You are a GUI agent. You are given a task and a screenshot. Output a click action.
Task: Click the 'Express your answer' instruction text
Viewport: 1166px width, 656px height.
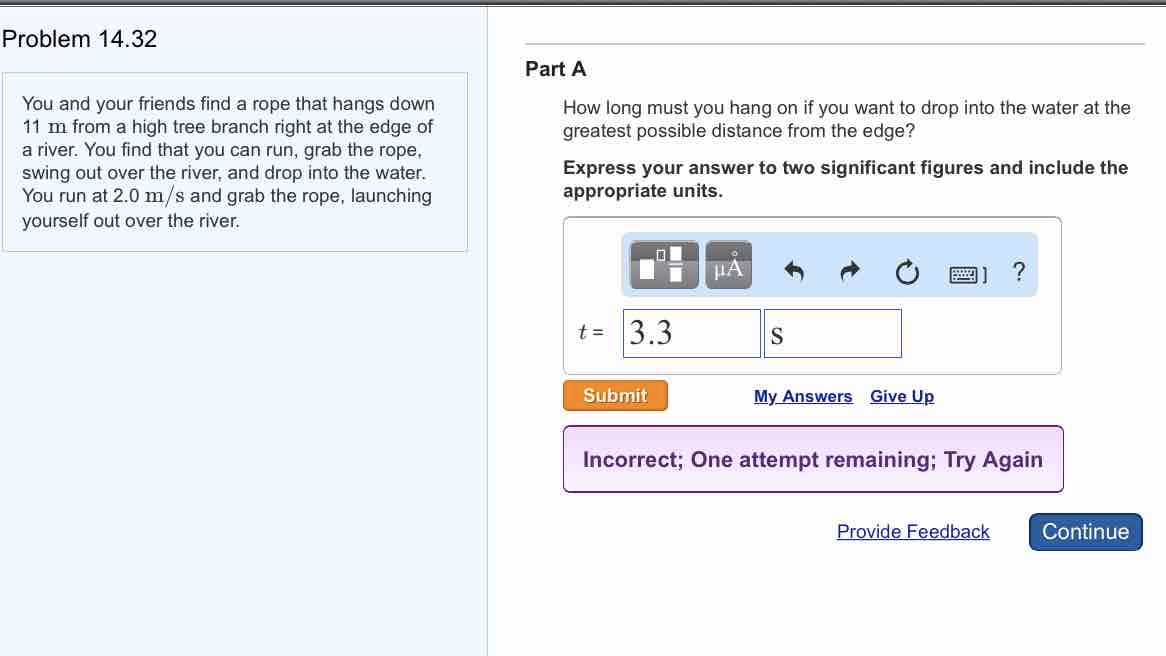pyautogui.click(x=845, y=179)
